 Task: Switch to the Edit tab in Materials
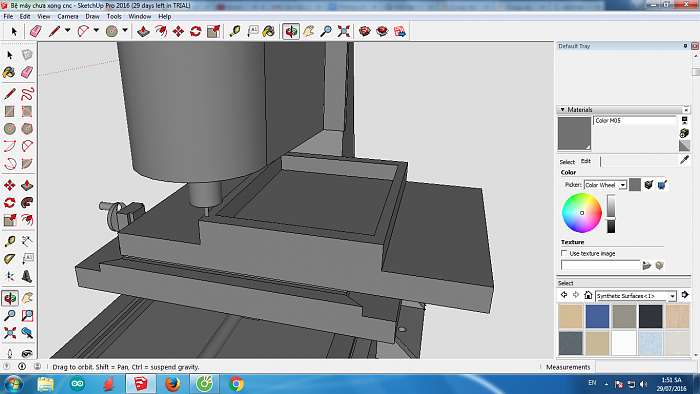pyautogui.click(x=586, y=161)
